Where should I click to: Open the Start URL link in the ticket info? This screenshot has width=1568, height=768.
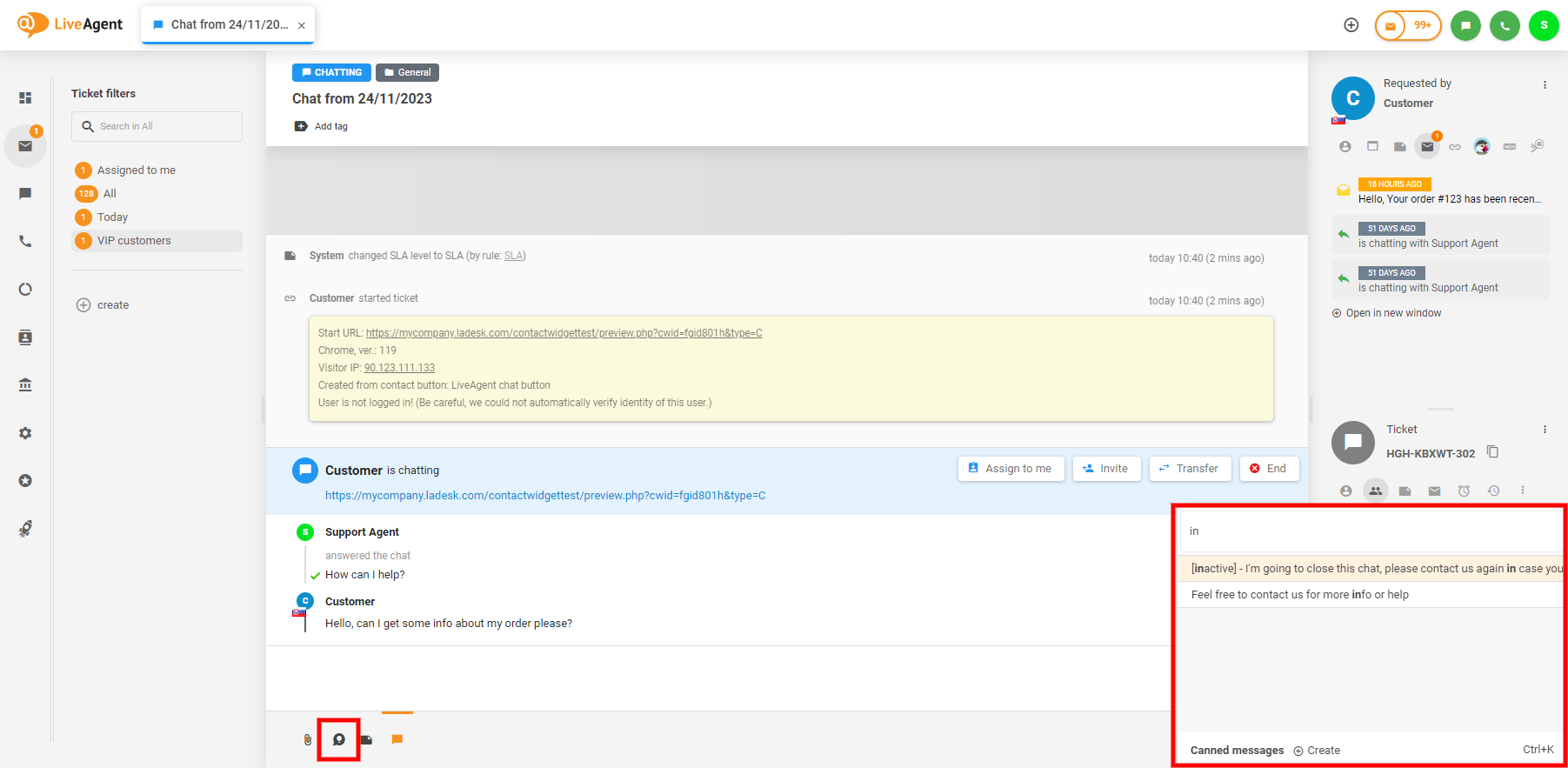coord(564,333)
